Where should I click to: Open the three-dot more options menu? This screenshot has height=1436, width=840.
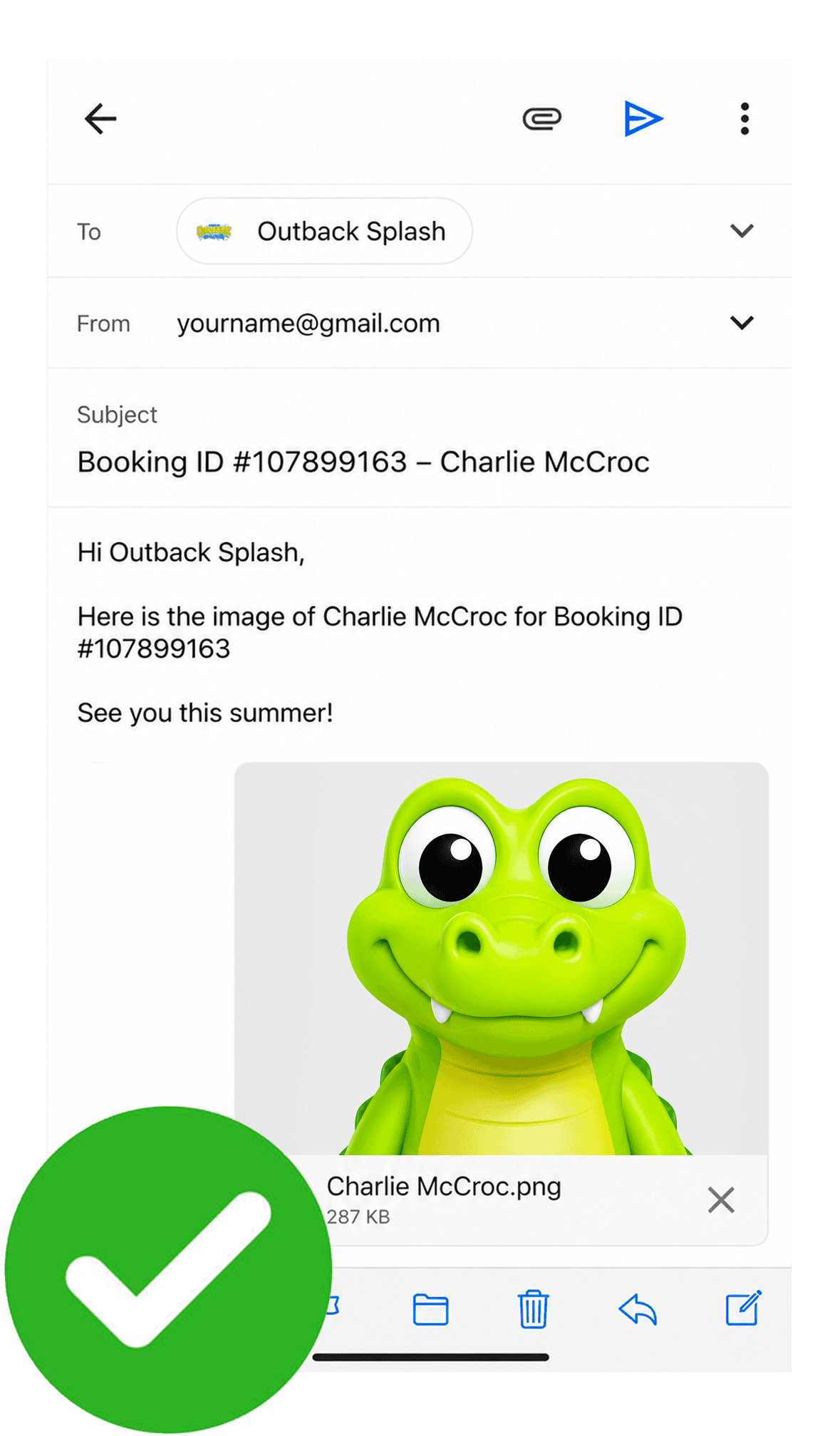tap(745, 118)
